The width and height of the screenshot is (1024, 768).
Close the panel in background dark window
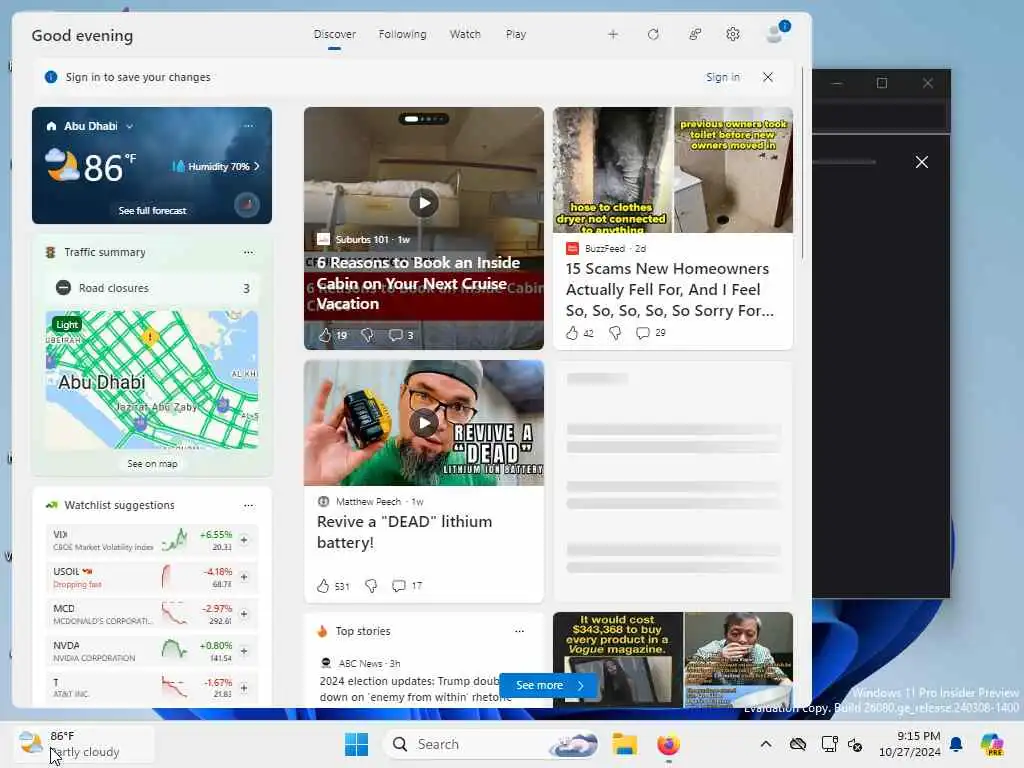coord(921,162)
